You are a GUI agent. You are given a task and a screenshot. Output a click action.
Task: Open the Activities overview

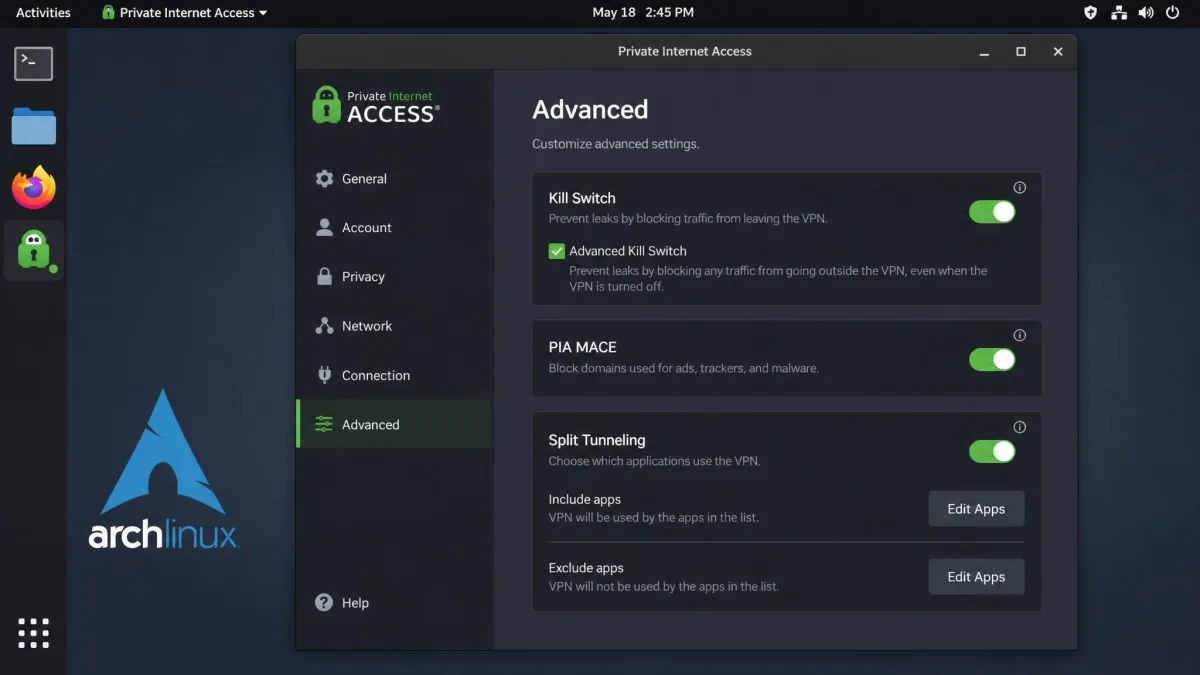click(43, 13)
